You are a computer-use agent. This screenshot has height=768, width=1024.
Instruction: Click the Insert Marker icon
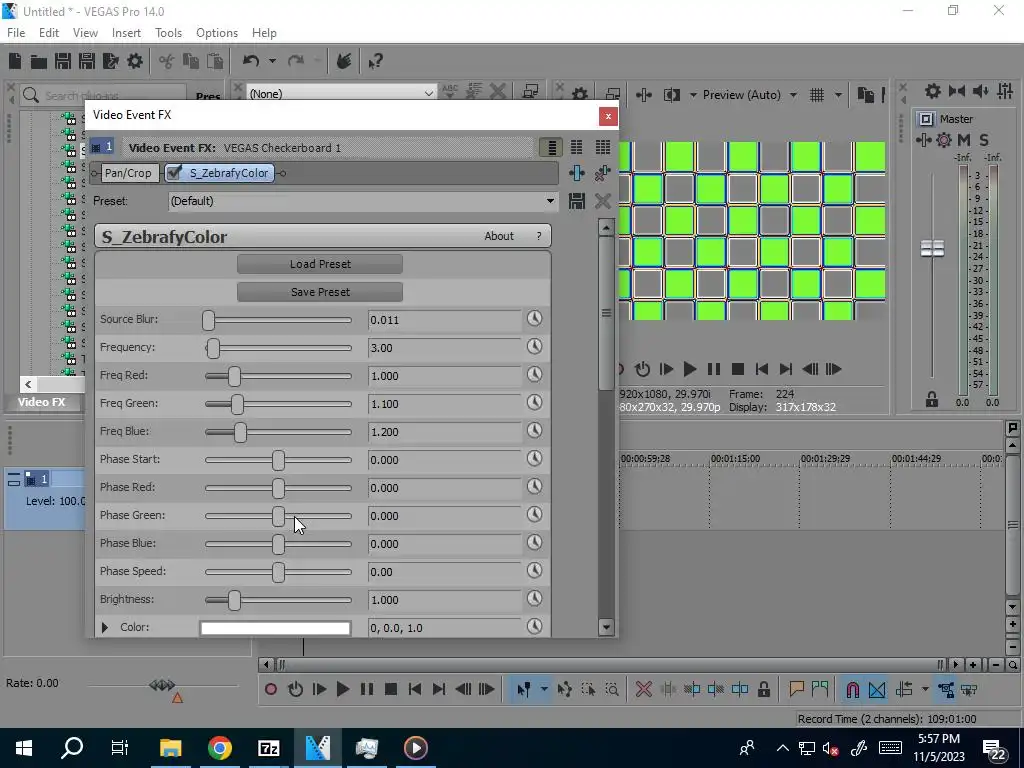(x=797, y=689)
